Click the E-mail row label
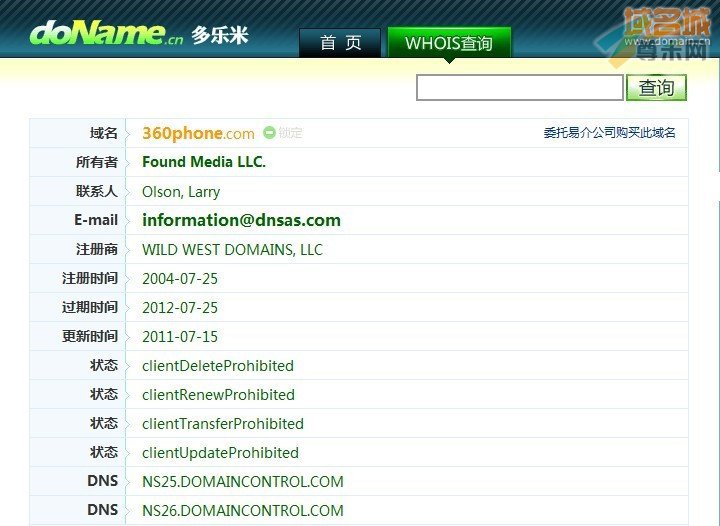This screenshot has width=720, height=526. coord(96,220)
